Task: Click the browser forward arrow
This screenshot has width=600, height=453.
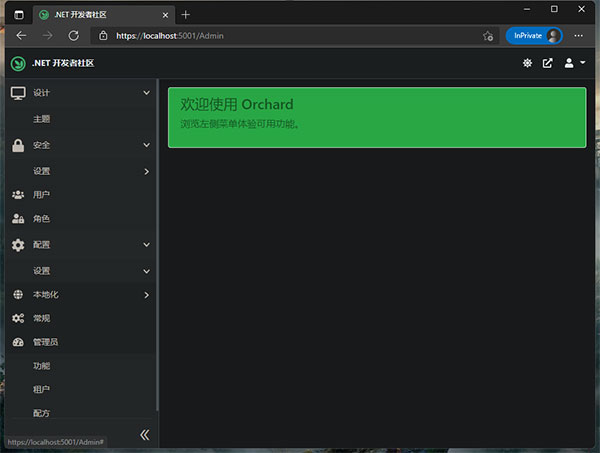Action: point(47,36)
